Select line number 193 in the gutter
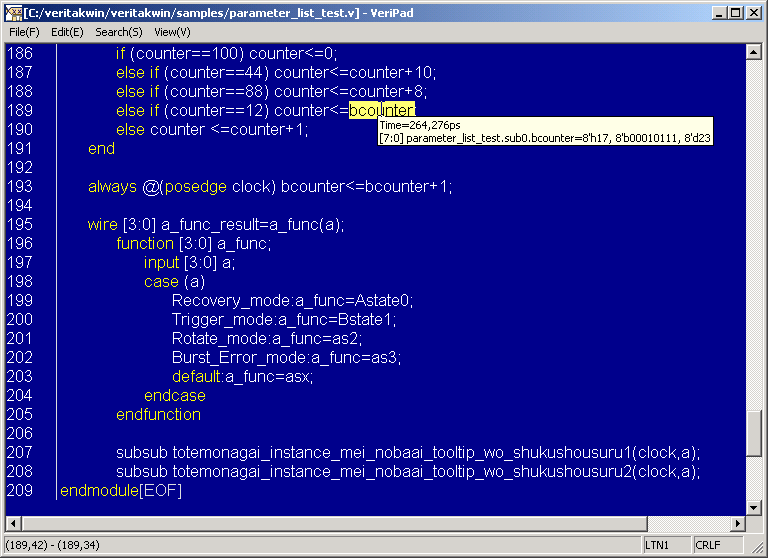768x558 pixels. pos(20,186)
